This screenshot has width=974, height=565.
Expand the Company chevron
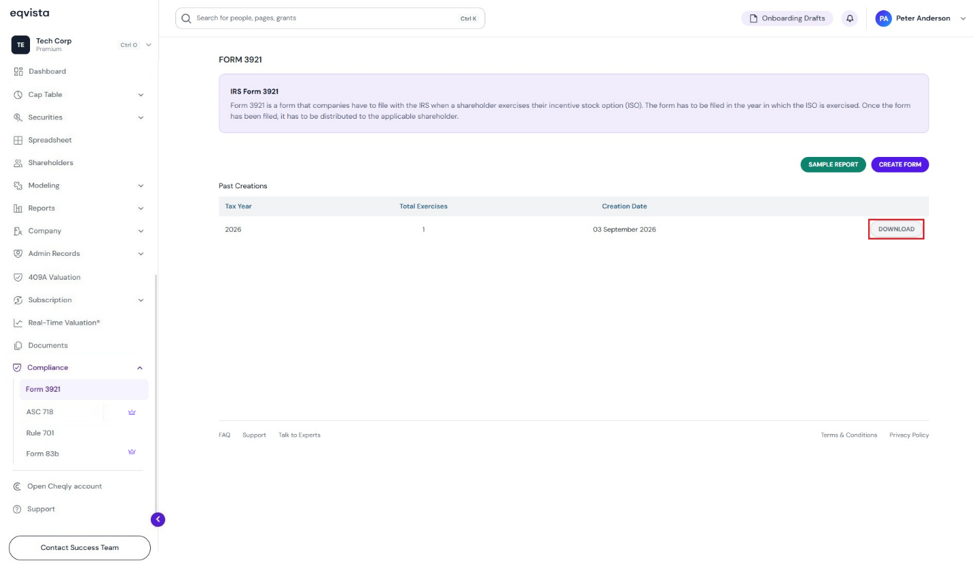pos(141,231)
